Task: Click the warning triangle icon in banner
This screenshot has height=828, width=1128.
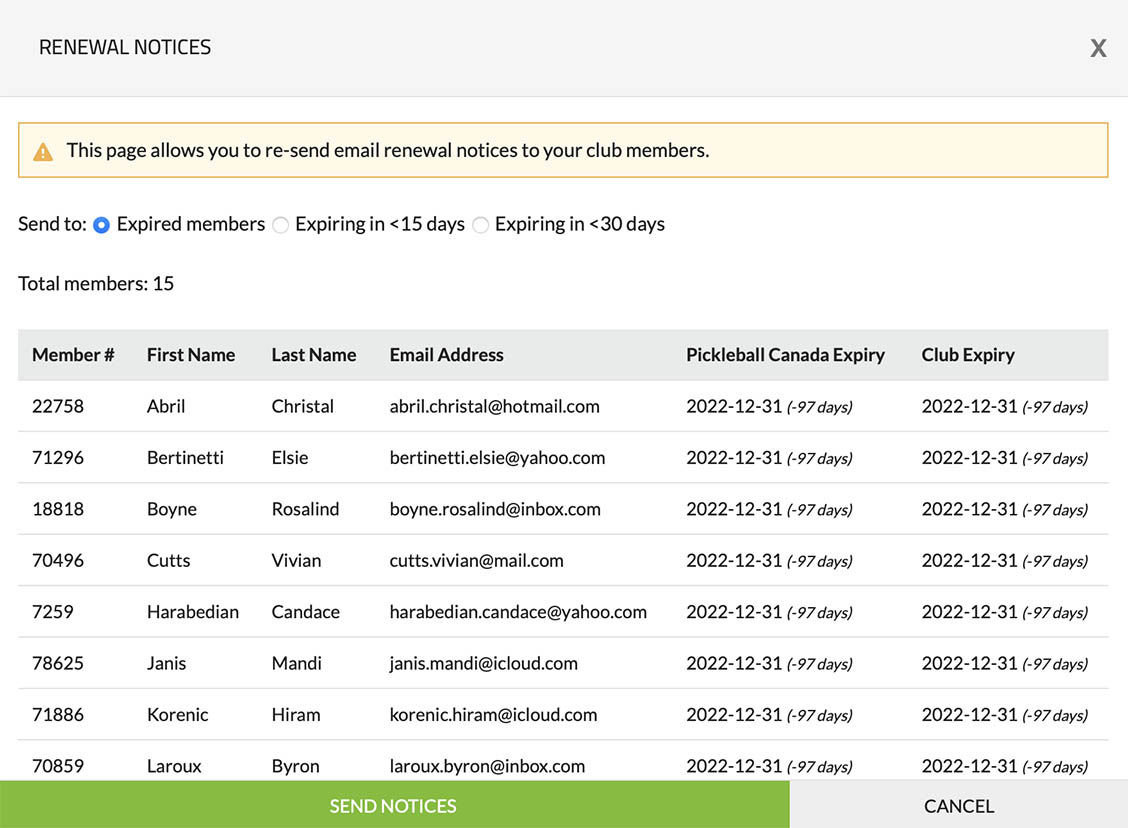Action: pyautogui.click(x=43, y=152)
